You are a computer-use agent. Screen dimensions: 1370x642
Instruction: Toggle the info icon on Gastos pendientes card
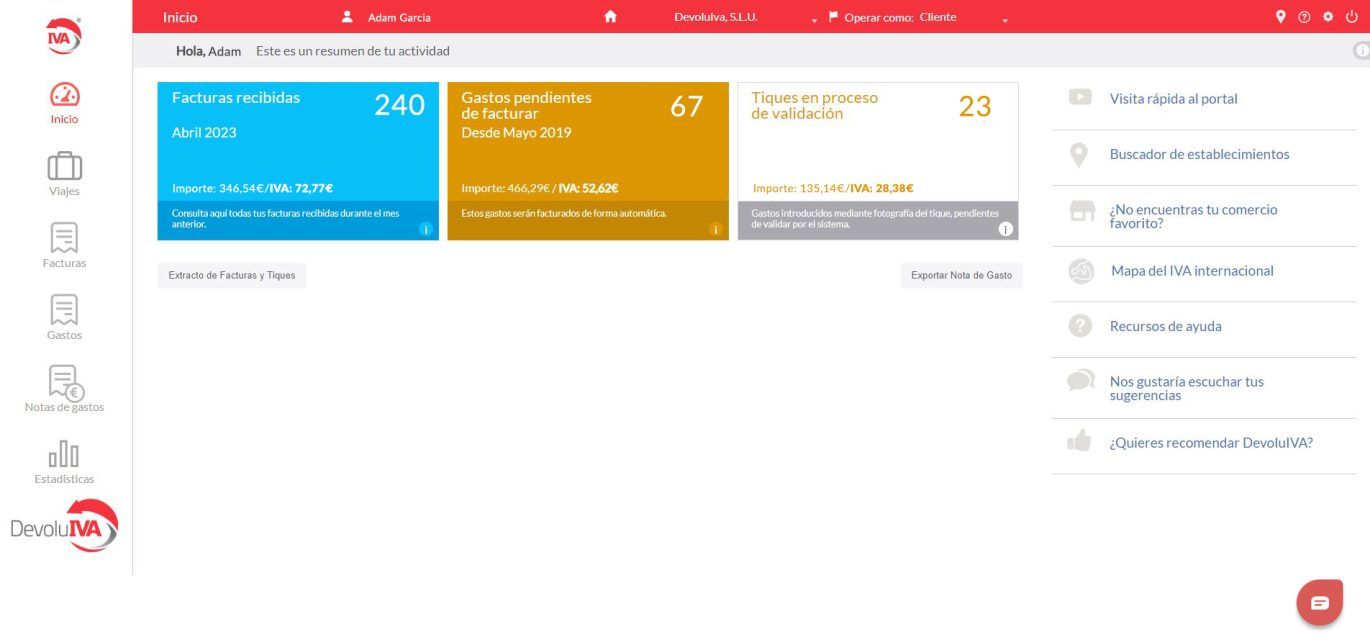tap(715, 229)
